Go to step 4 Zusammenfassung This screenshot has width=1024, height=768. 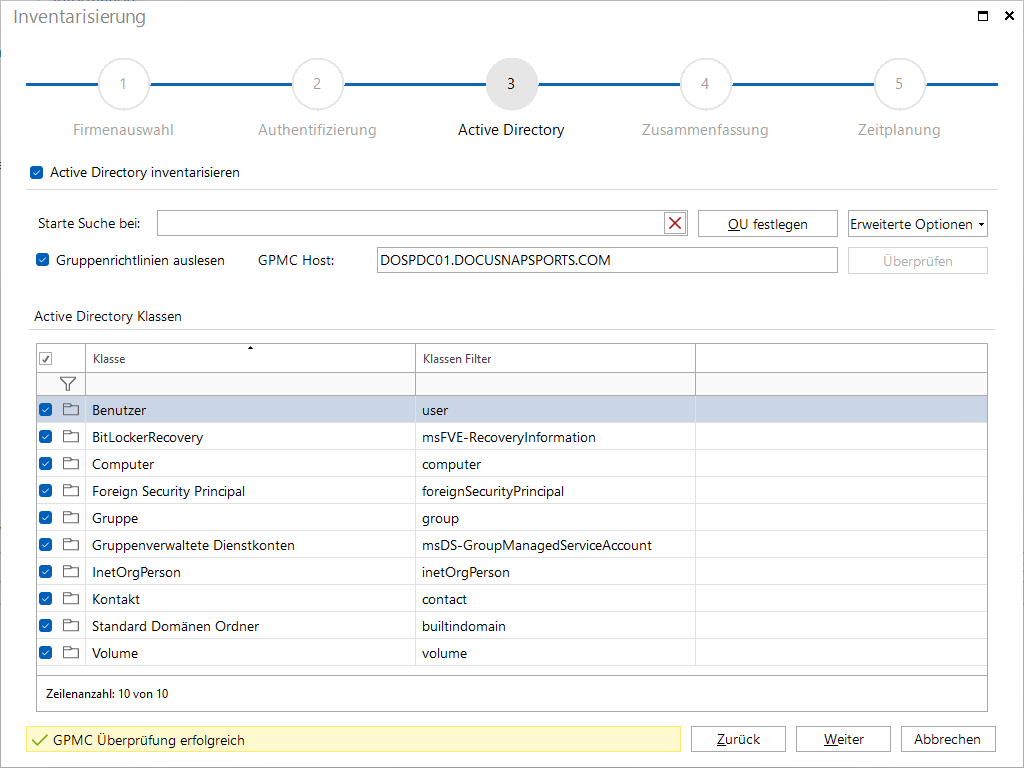click(x=705, y=84)
